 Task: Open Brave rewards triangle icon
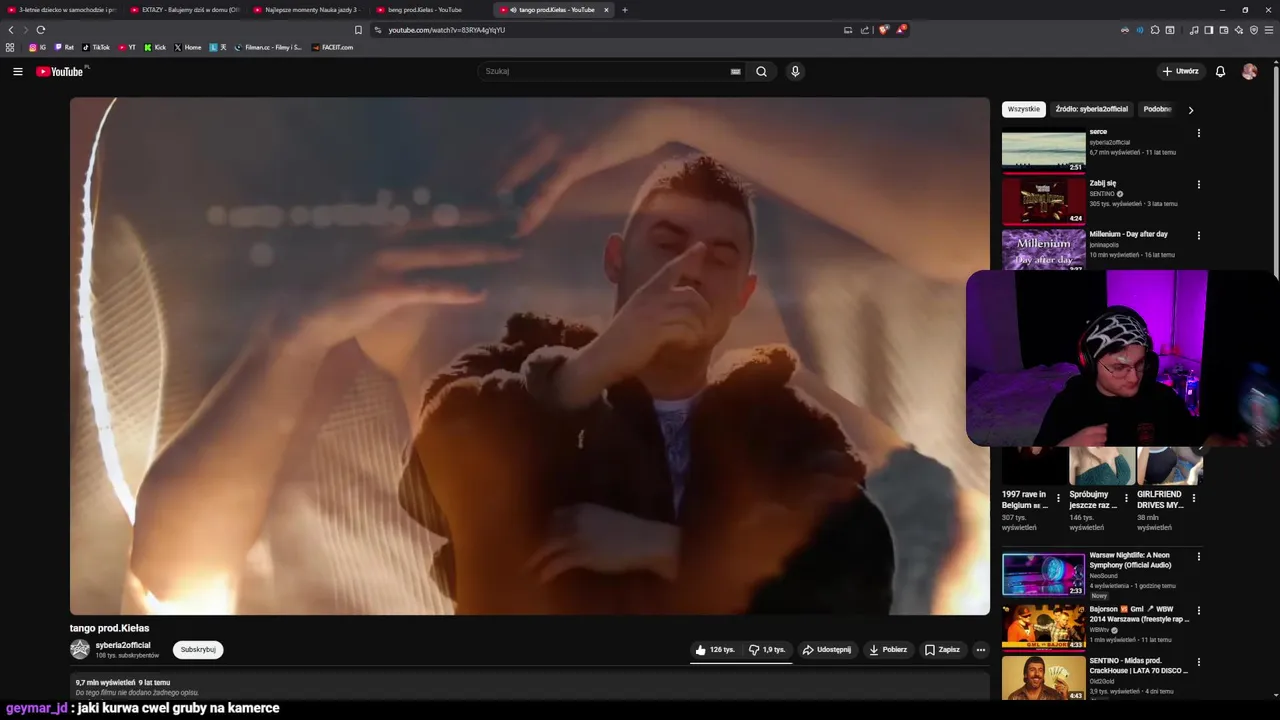click(x=900, y=30)
